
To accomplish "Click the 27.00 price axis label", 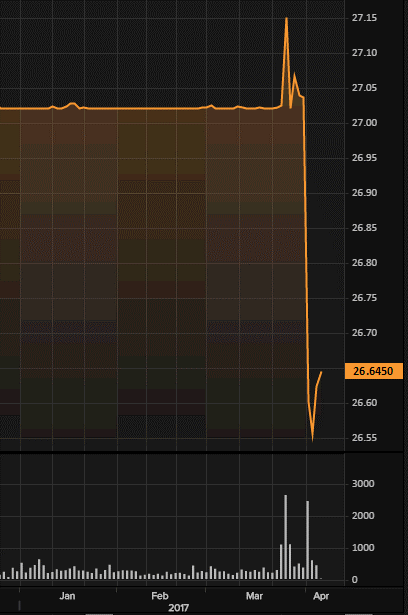I will click(x=364, y=123).
